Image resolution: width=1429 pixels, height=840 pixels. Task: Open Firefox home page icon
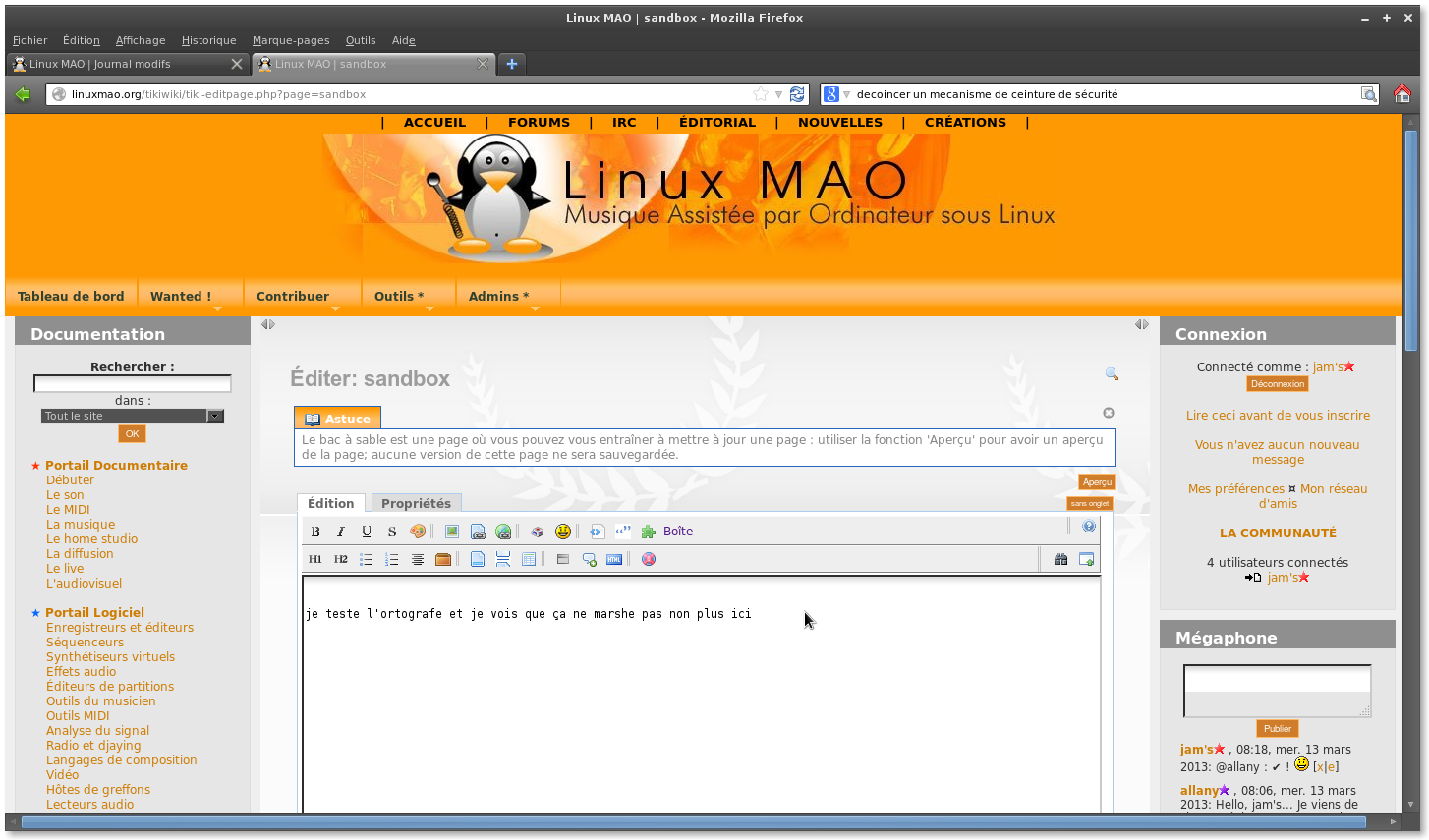[x=1402, y=94]
